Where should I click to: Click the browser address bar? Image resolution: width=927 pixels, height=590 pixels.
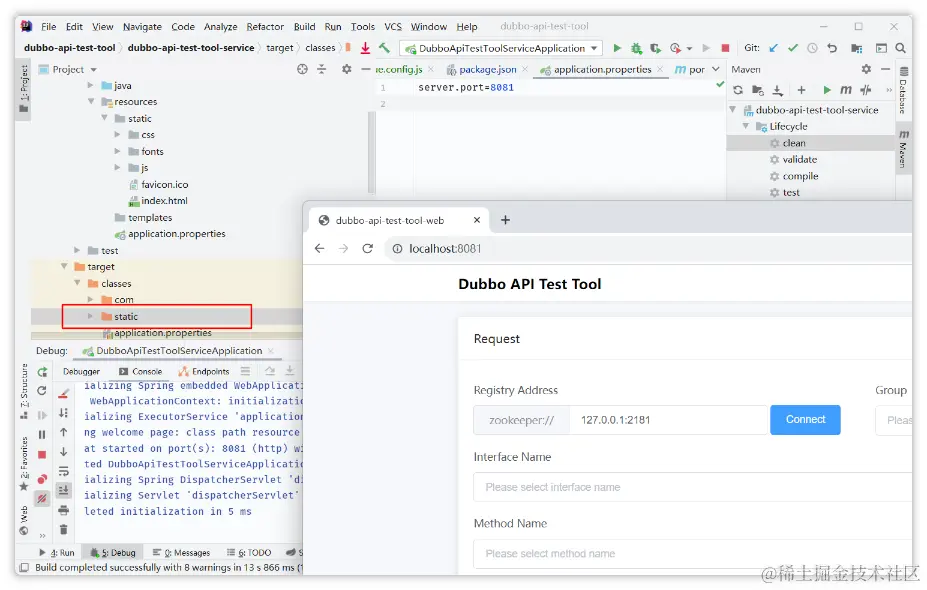pyautogui.click(x=649, y=248)
